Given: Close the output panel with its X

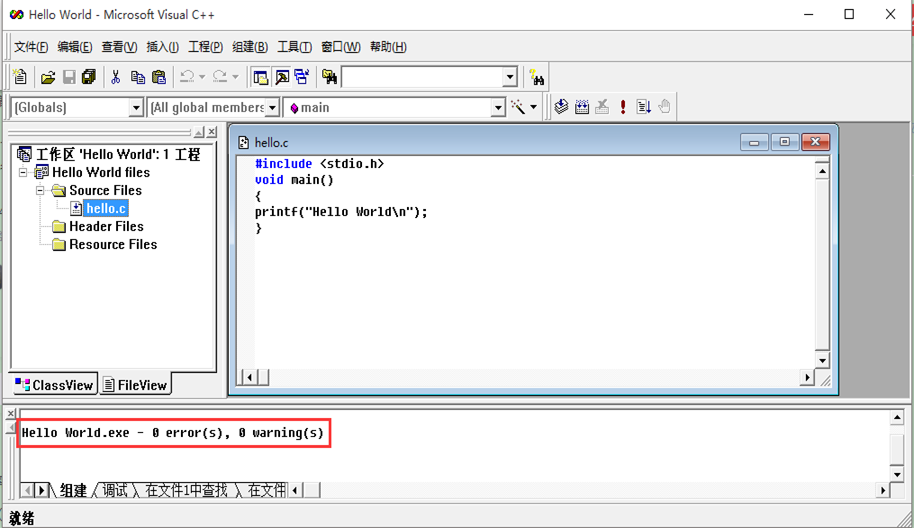Looking at the screenshot, I should point(10,414).
